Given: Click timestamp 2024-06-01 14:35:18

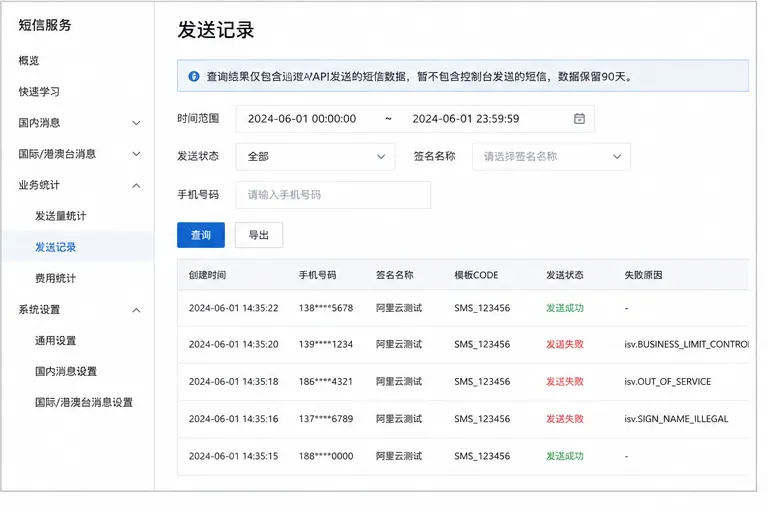Looking at the screenshot, I should (x=234, y=382).
